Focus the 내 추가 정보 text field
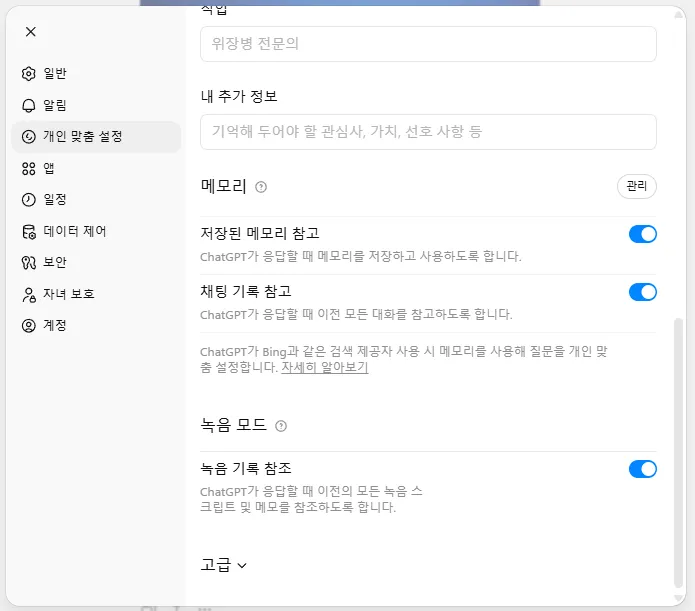 pos(428,132)
